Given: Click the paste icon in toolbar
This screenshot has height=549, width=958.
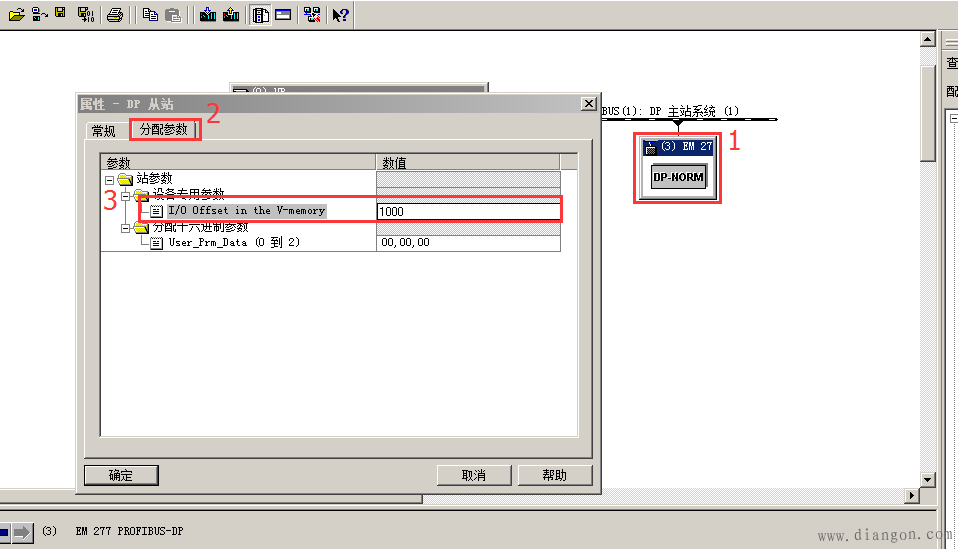Looking at the screenshot, I should [x=174, y=15].
